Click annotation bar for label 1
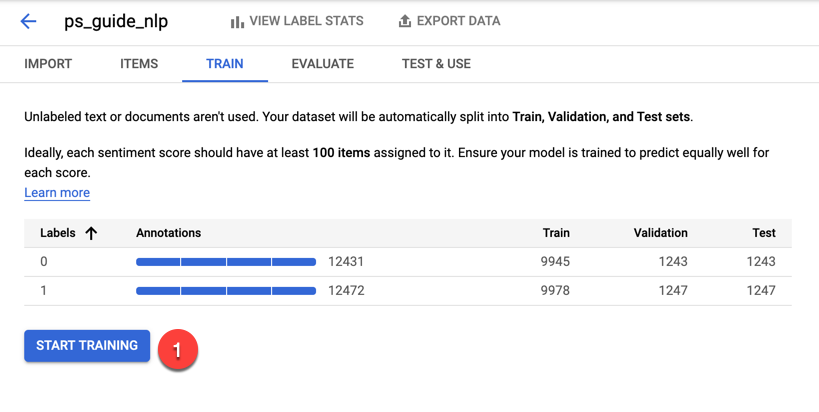Screen dimensions: 819x412 pos(226,291)
